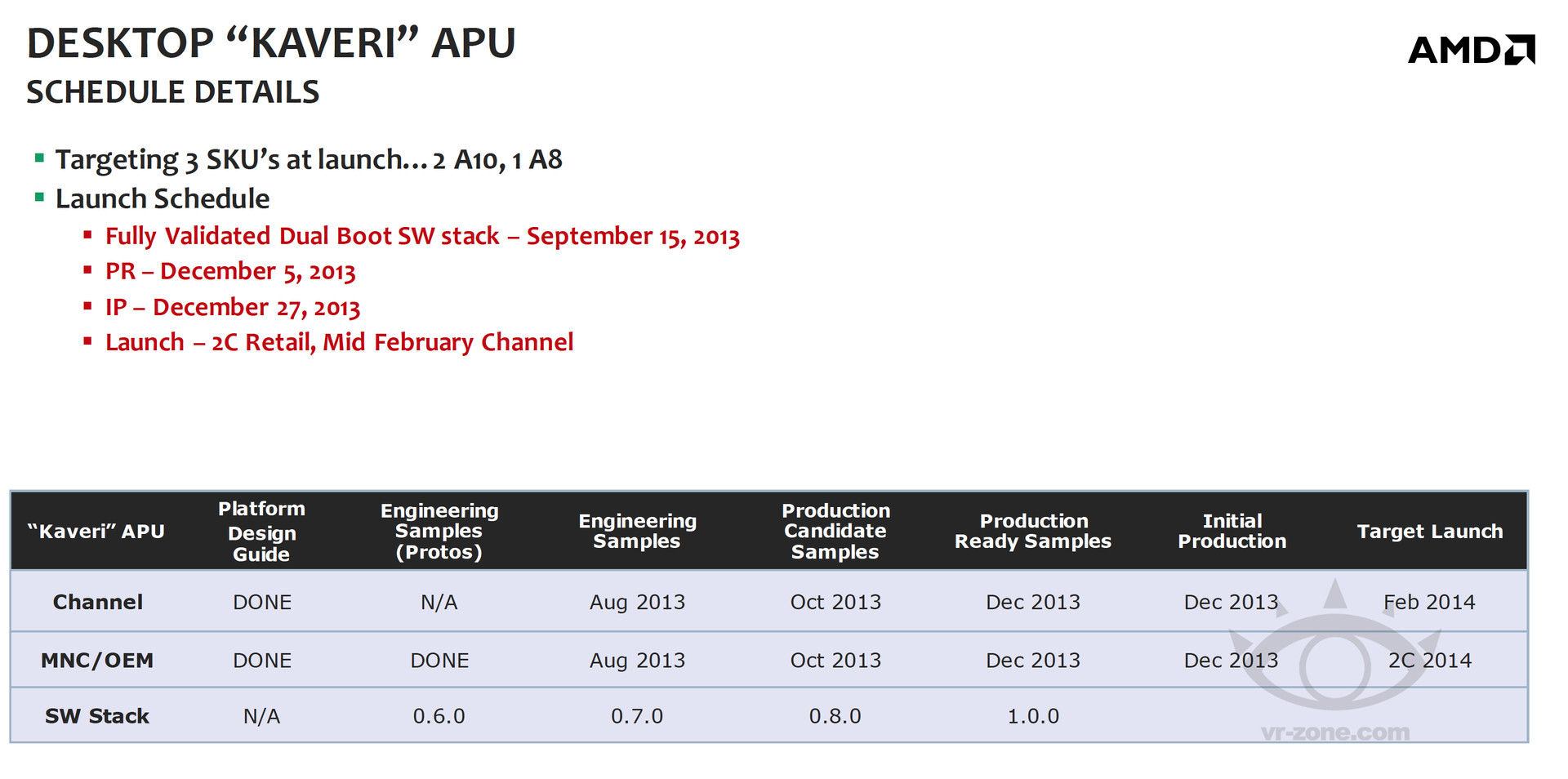The height and width of the screenshot is (779, 1568).
Task: Click 'Aug 2013' in Channel row
Action: [x=637, y=602]
